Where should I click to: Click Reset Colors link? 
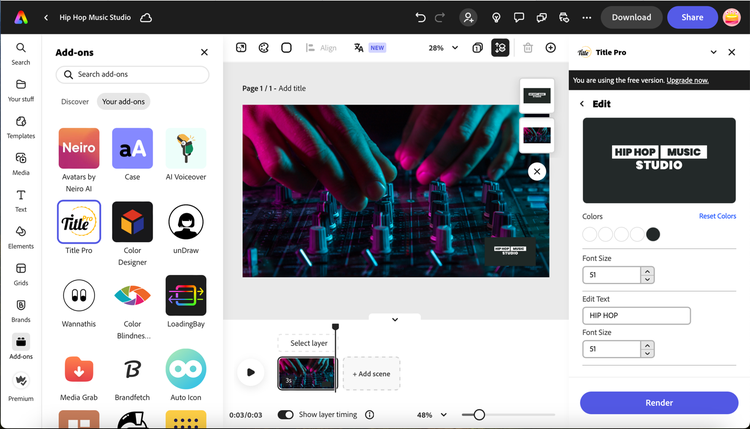pyautogui.click(x=717, y=216)
